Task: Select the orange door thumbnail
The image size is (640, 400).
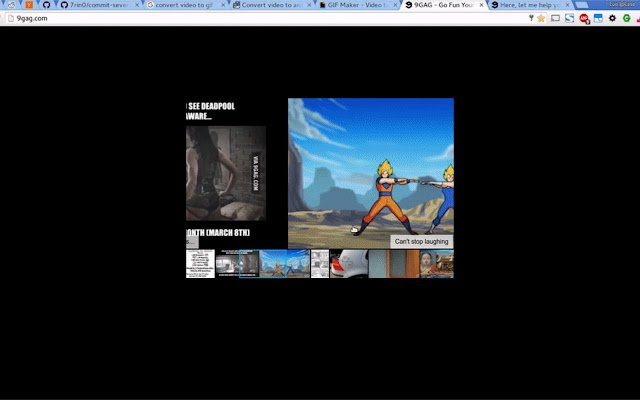Action: [x=394, y=264]
